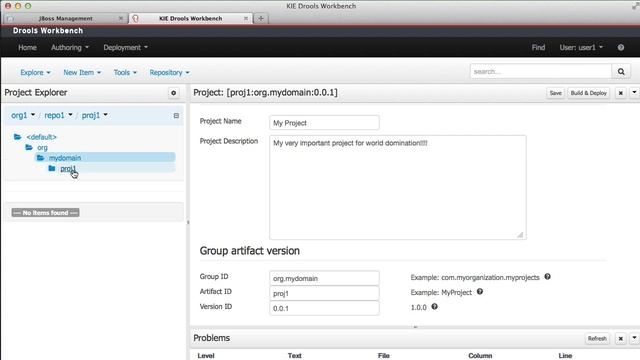
Task: Click help icon beside Group ID example
Action: [x=547, y=277]
